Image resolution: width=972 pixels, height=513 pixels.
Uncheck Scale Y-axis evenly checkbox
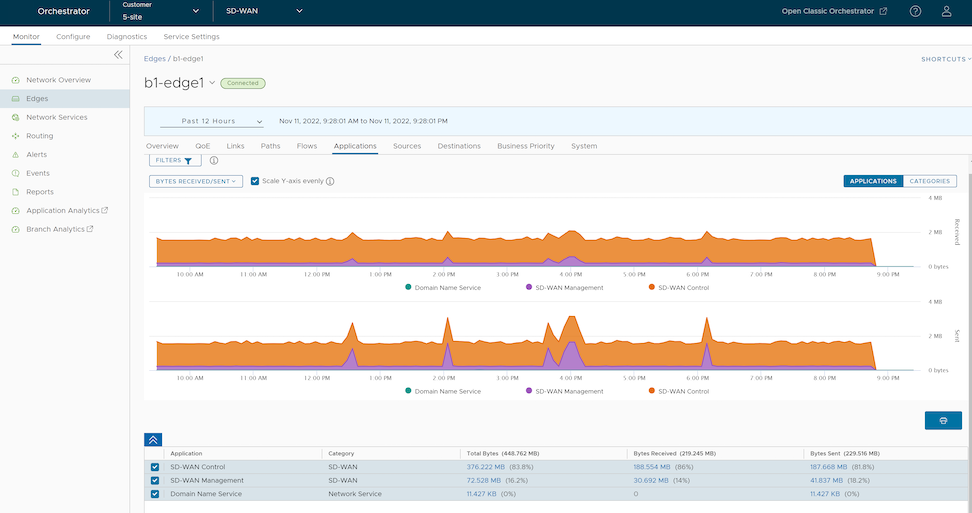pyautogui.click(x=255, y=181)
